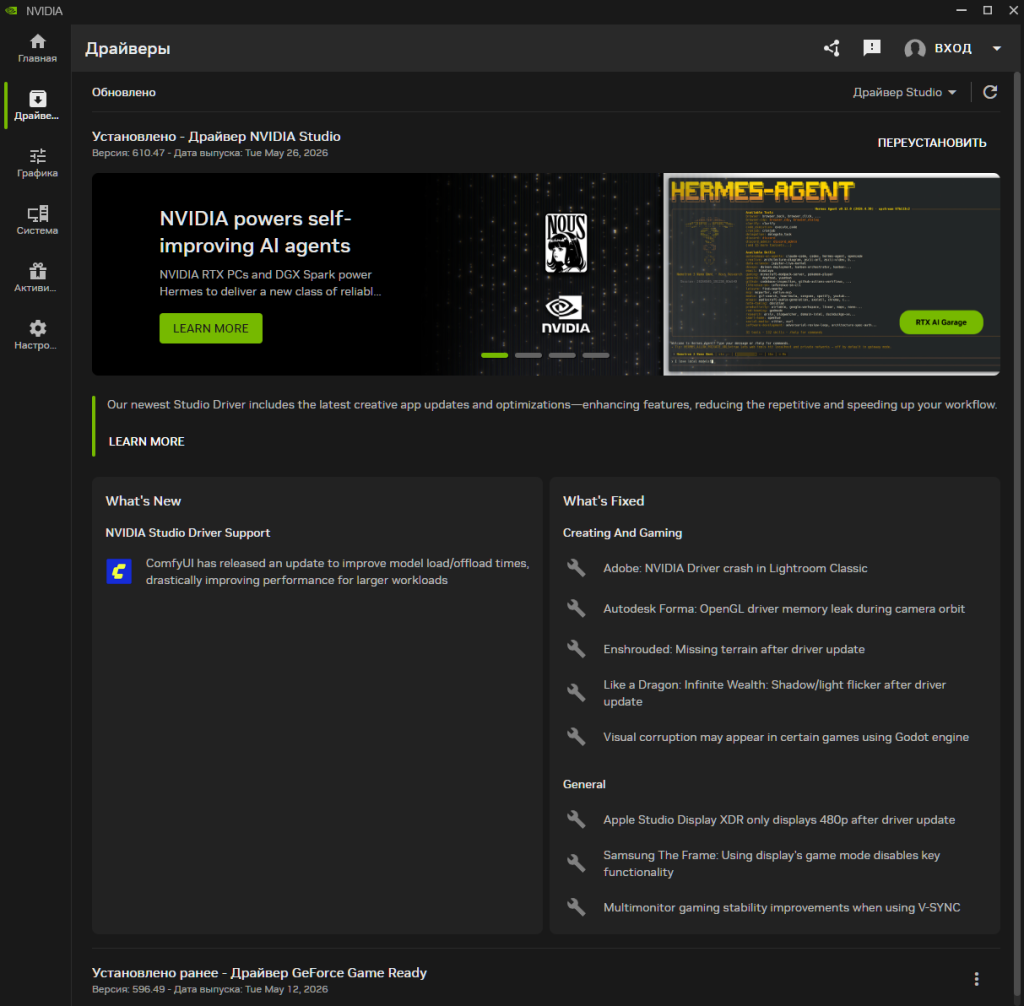This screenshot has width=1024, height=1006.
Task: Click wrench icon beside Enshrouded fix
Action: (576, 649)
